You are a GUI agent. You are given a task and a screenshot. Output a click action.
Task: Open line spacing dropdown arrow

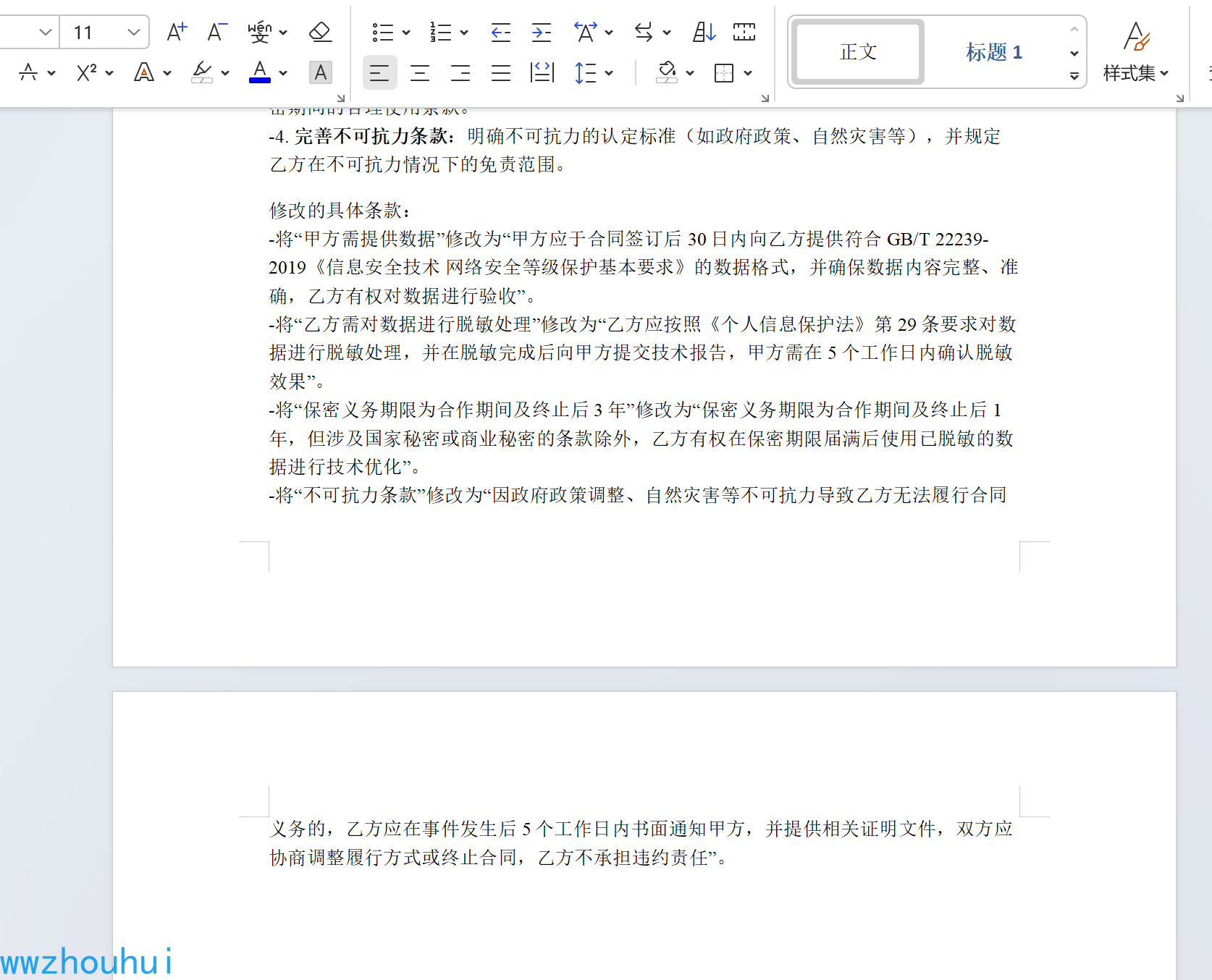pos(609,73)
